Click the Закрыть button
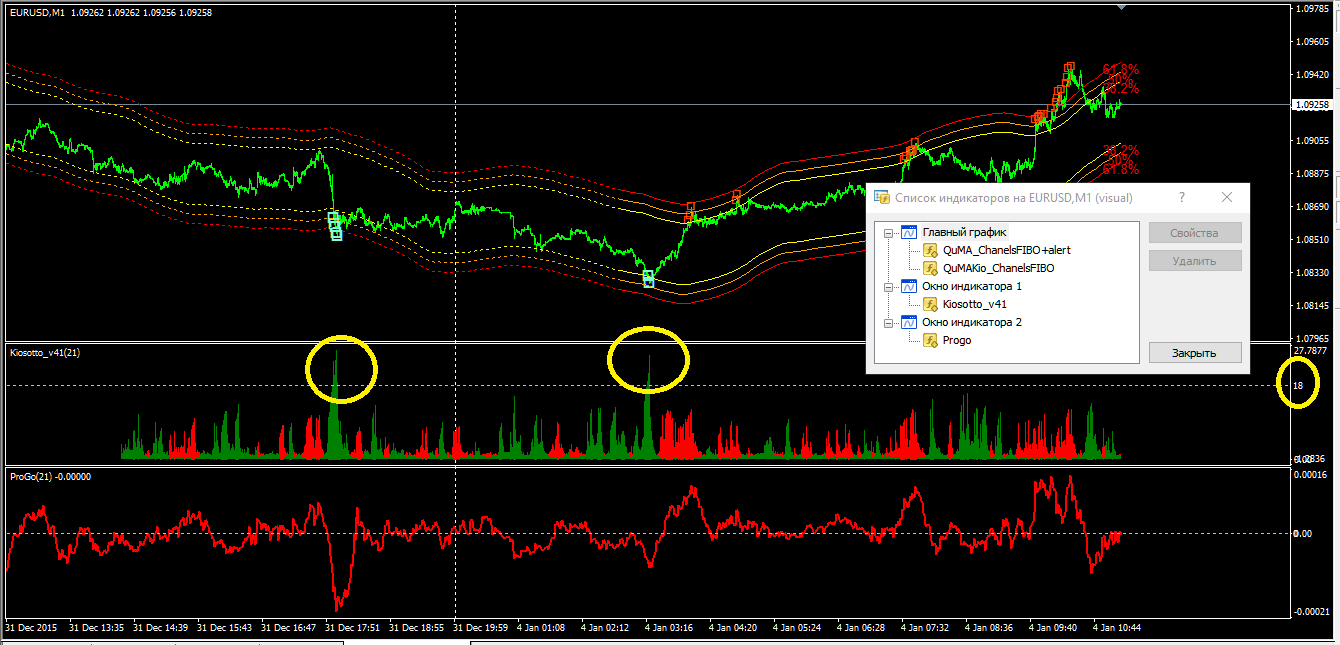 [1195, 353]
